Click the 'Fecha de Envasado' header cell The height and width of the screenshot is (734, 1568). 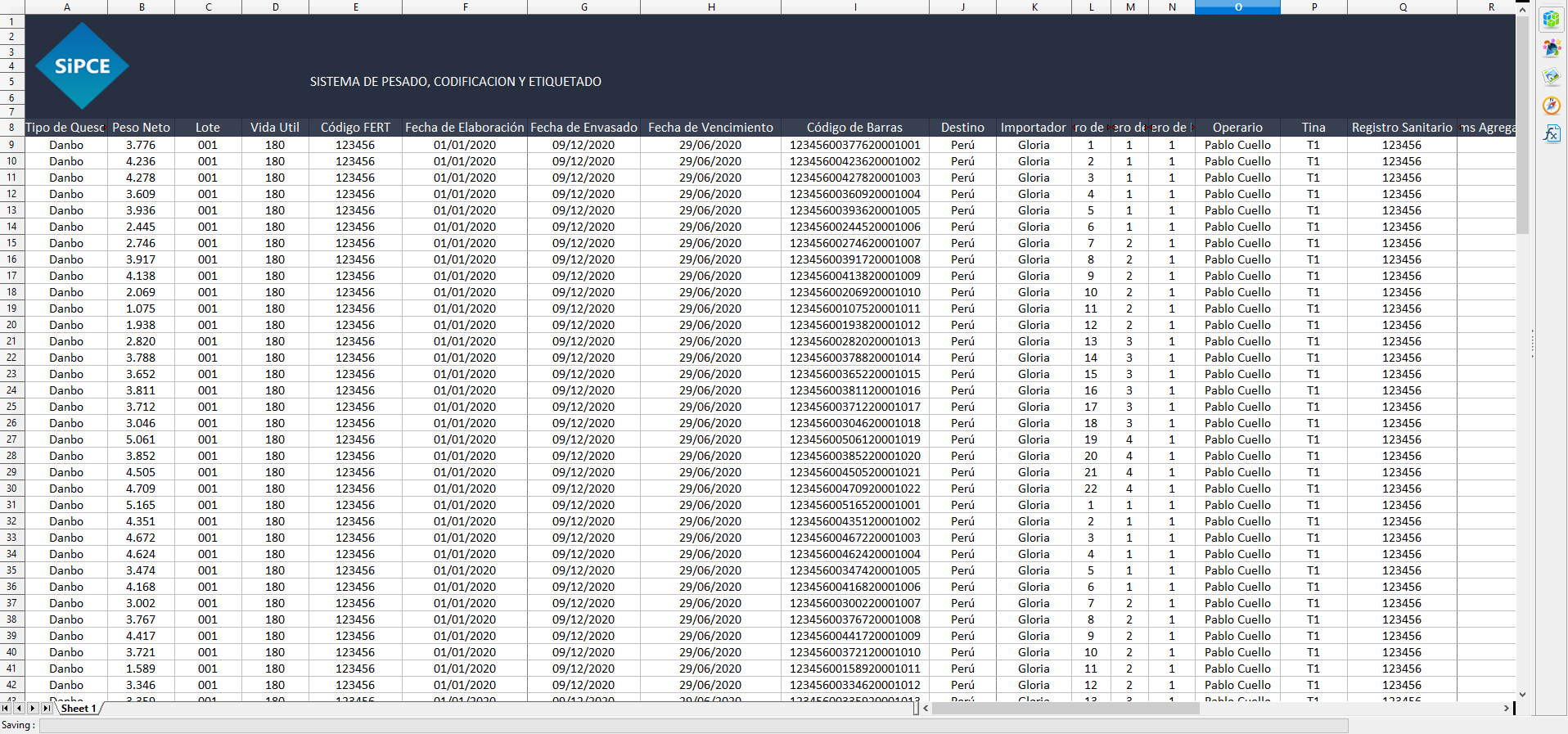(583, 128)
